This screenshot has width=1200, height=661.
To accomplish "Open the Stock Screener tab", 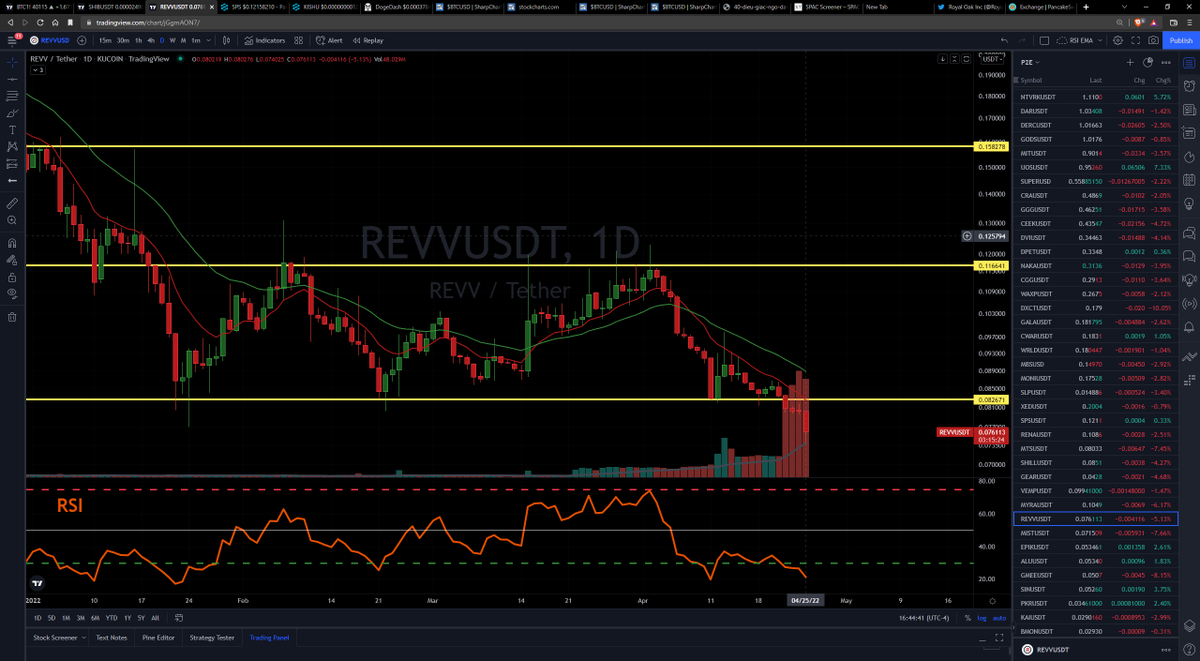I will click(57, 637).
